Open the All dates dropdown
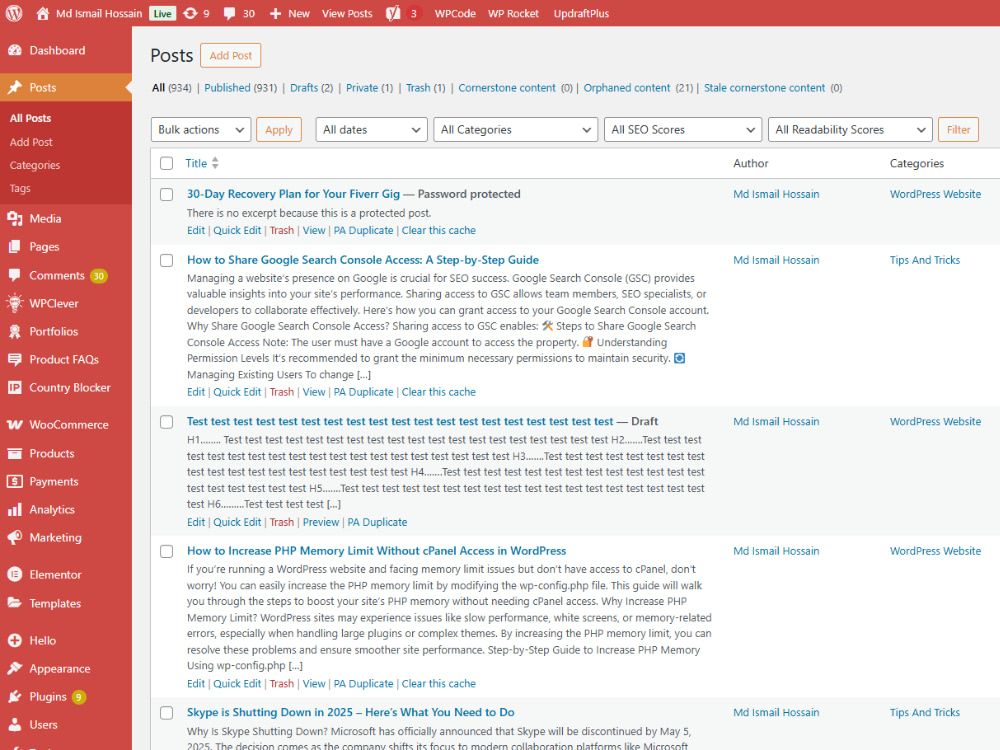The width and height of the screenshot is (1000, 750). coord(371,129)
